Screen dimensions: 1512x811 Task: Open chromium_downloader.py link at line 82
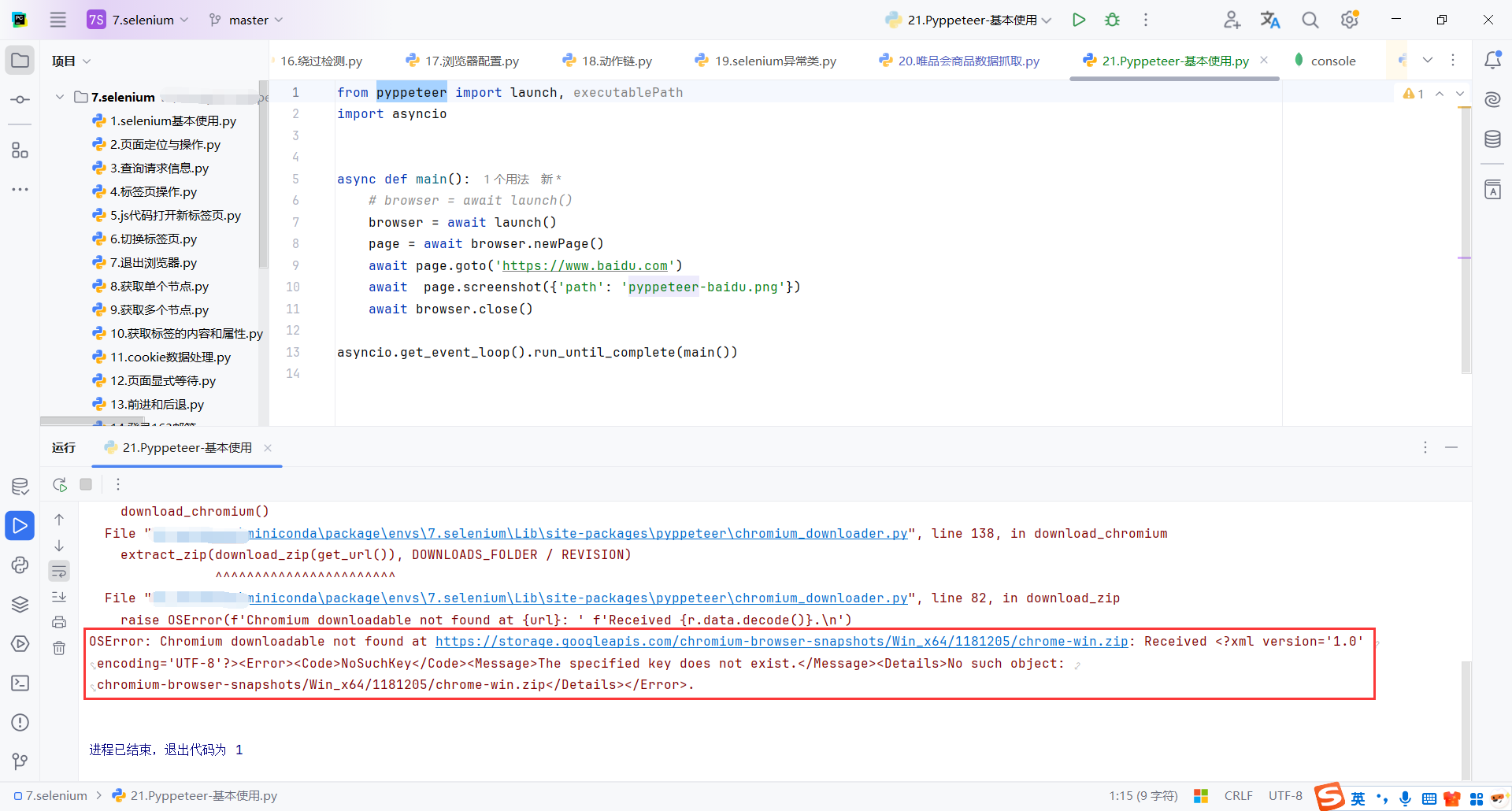[x=577, y=598]
